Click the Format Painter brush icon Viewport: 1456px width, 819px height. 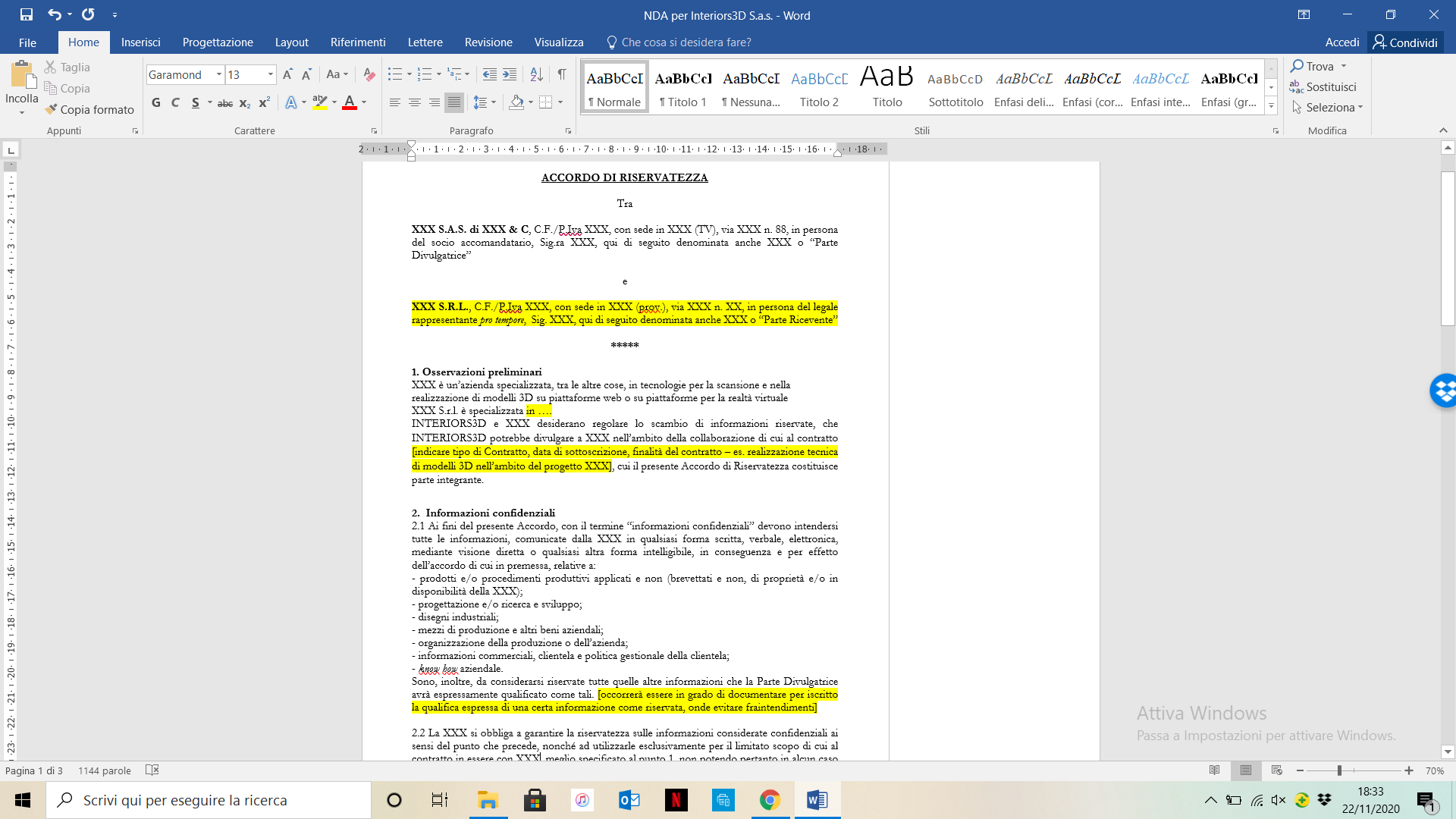coord(52,109)
